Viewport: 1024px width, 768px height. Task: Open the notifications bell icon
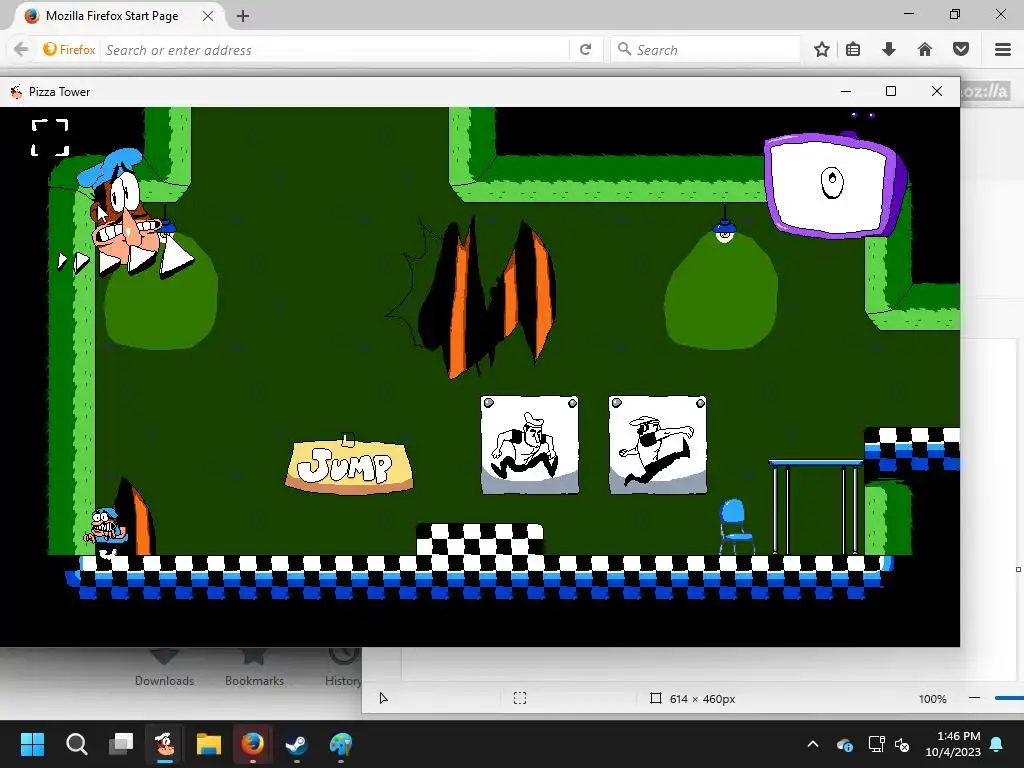pyautogui.click(x=997, y=744)
